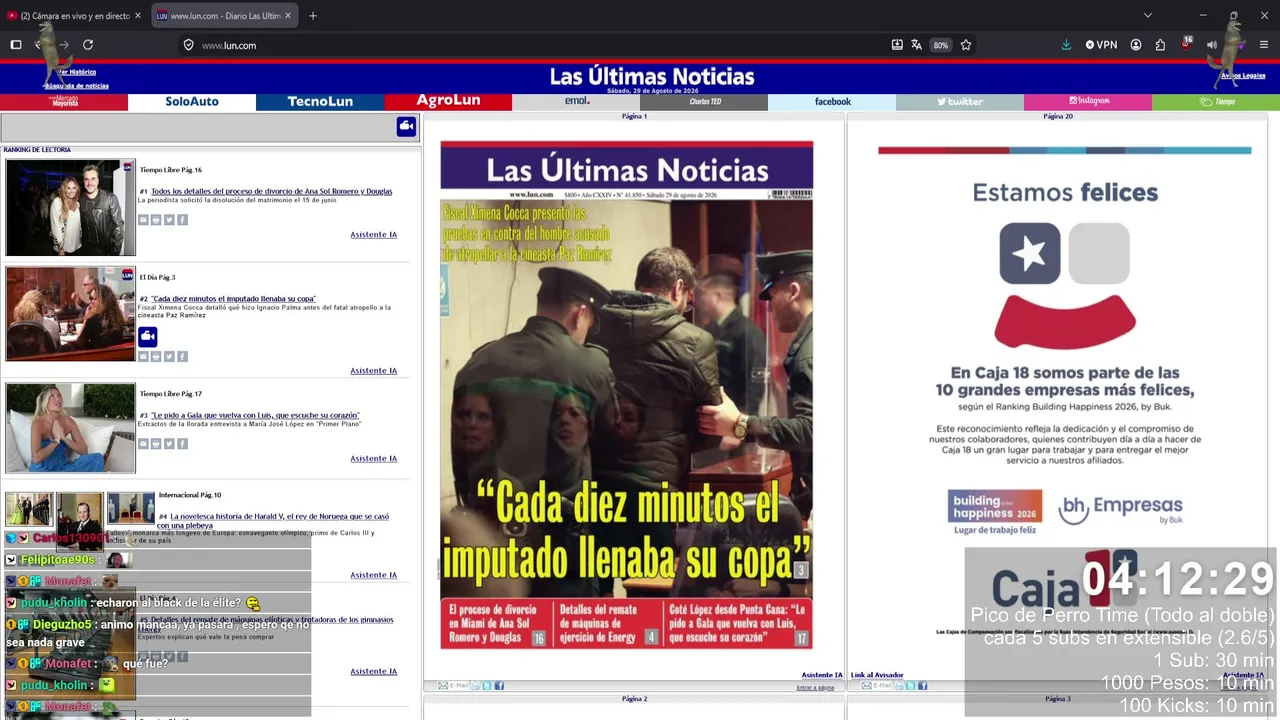
Task: Expand the list all tabs chevron
Action: [1148, 16]
